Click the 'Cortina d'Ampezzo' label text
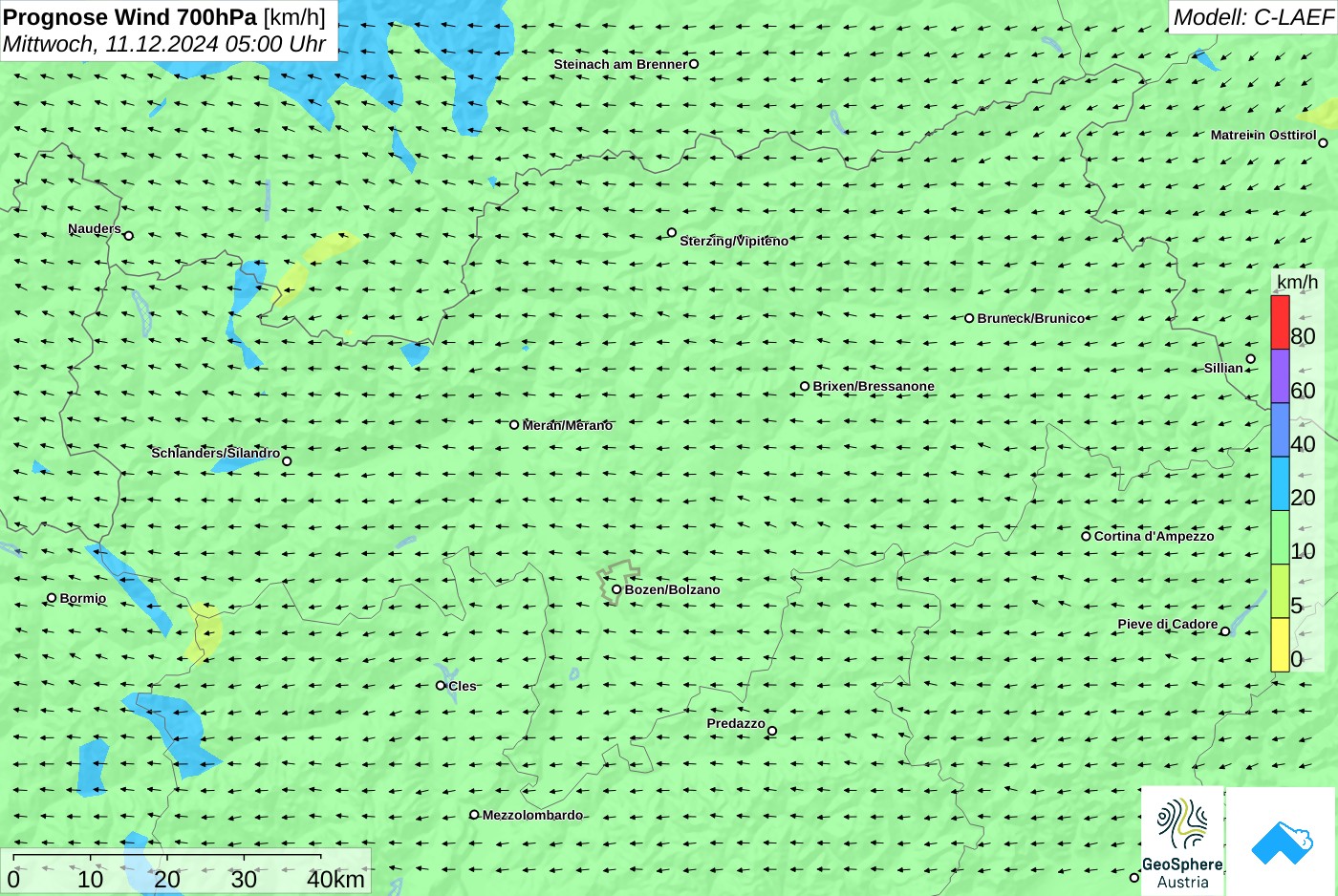Viewport: 1338px width, 896px height. [1154, 536]
